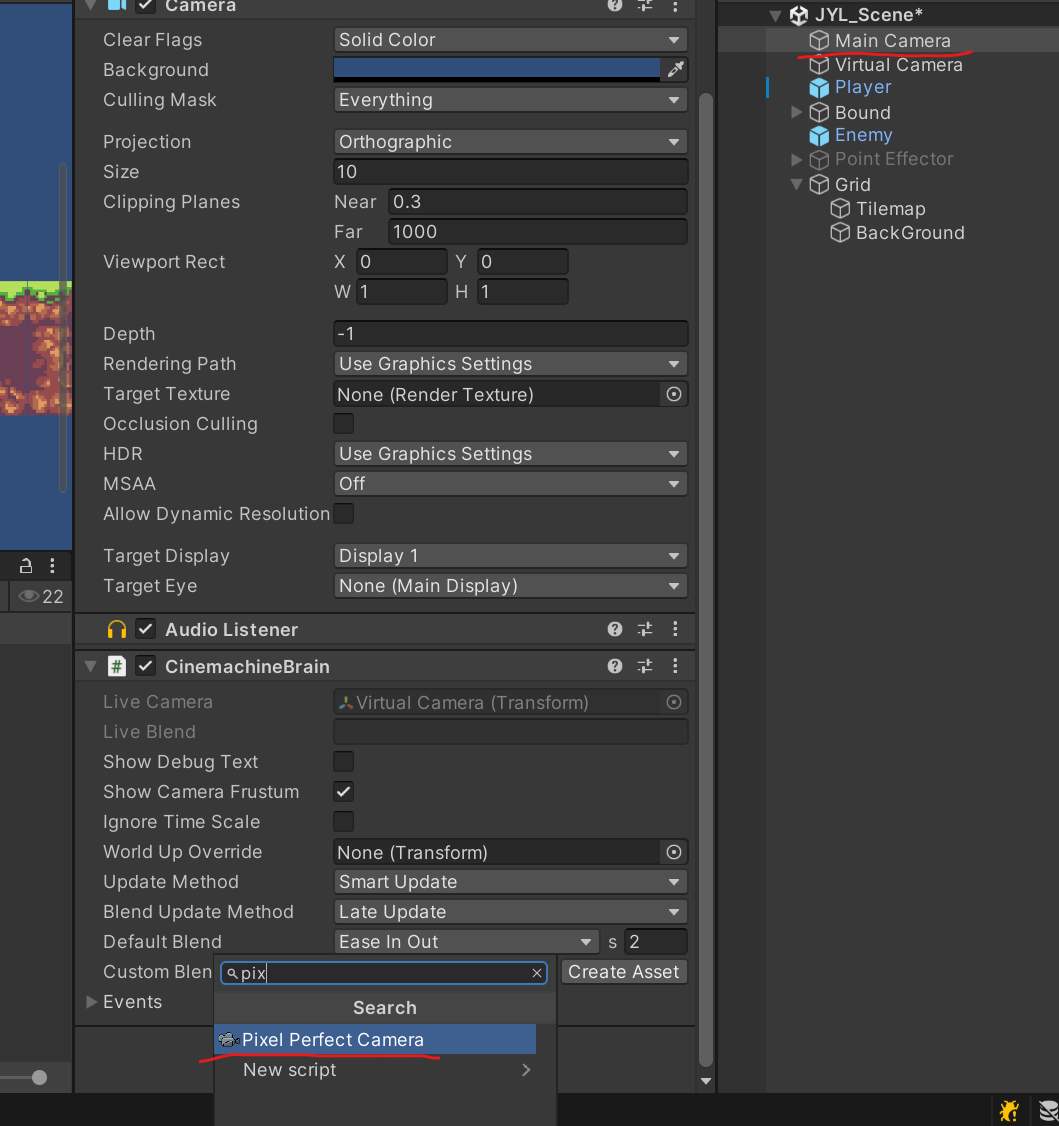
Task: Enable Show Debug Text checkbox
Action: point(343,762)
